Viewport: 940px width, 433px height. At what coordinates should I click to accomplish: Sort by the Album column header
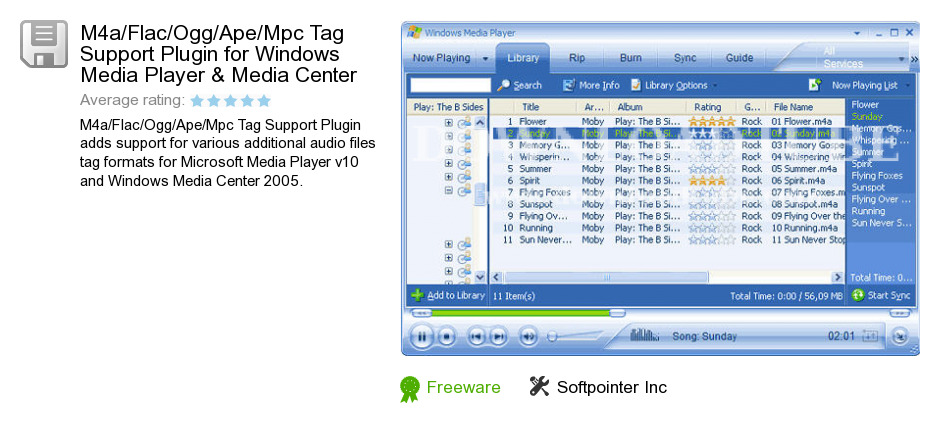click(x=648, y=107)
